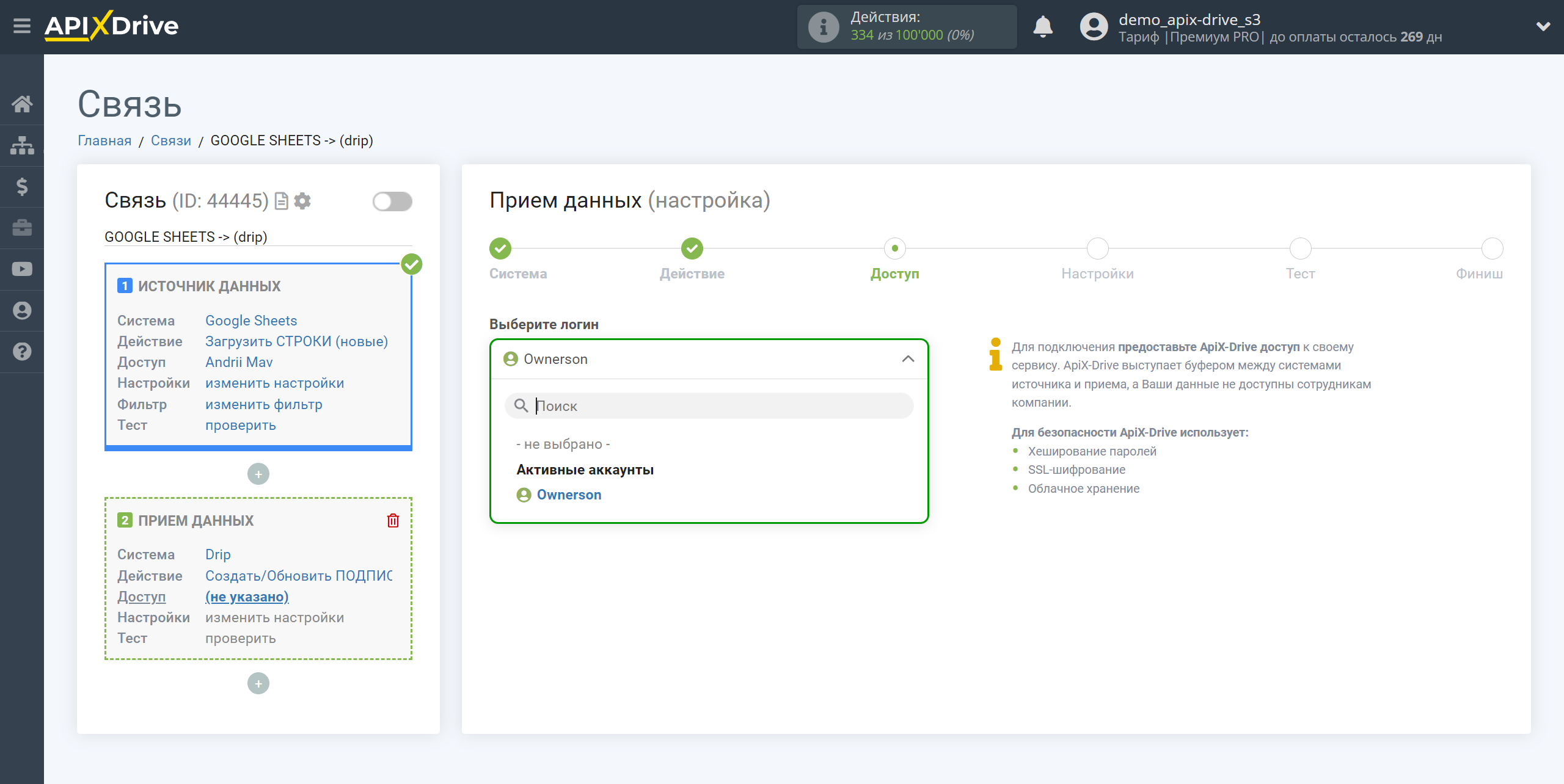Screen dimensions: 1564x784
Task: Open the profile sidebar icon
Action: [22, 311]
